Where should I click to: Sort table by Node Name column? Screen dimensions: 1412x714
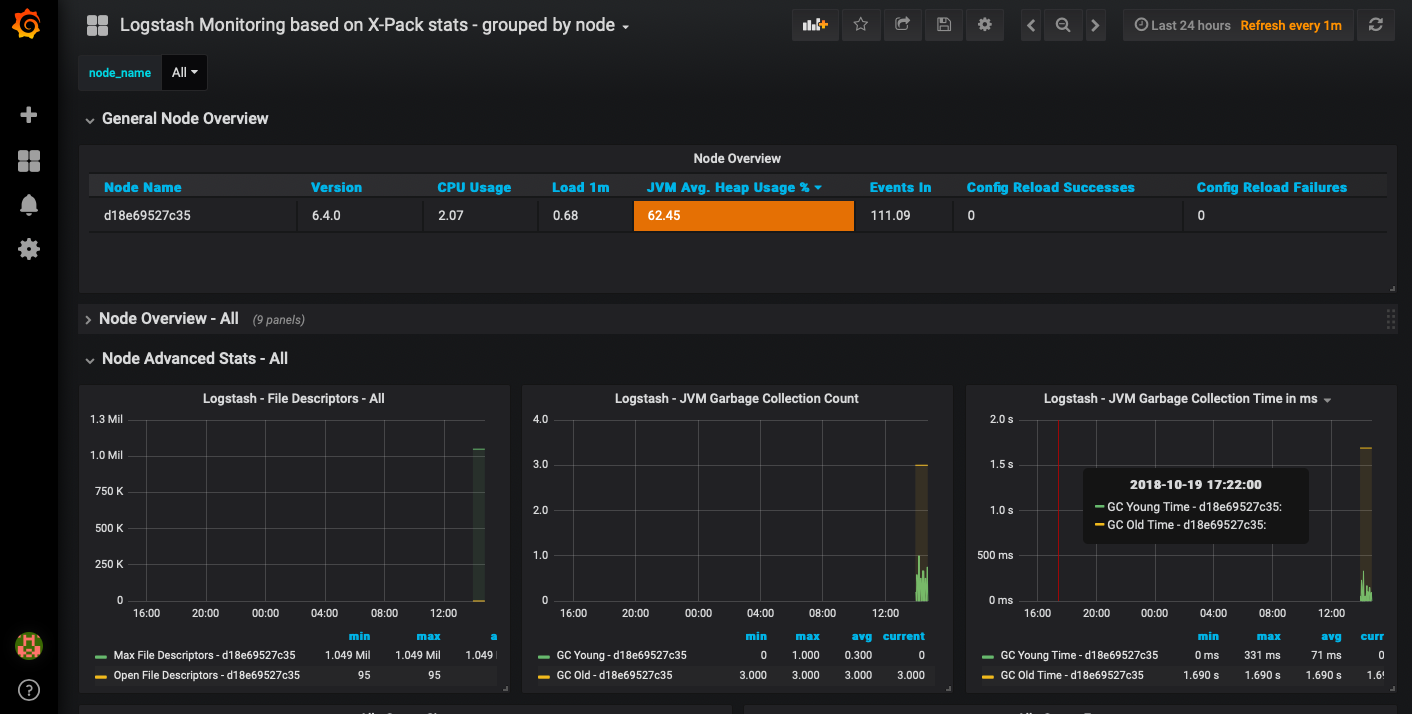pyautogui.click(x=143, y=187)
